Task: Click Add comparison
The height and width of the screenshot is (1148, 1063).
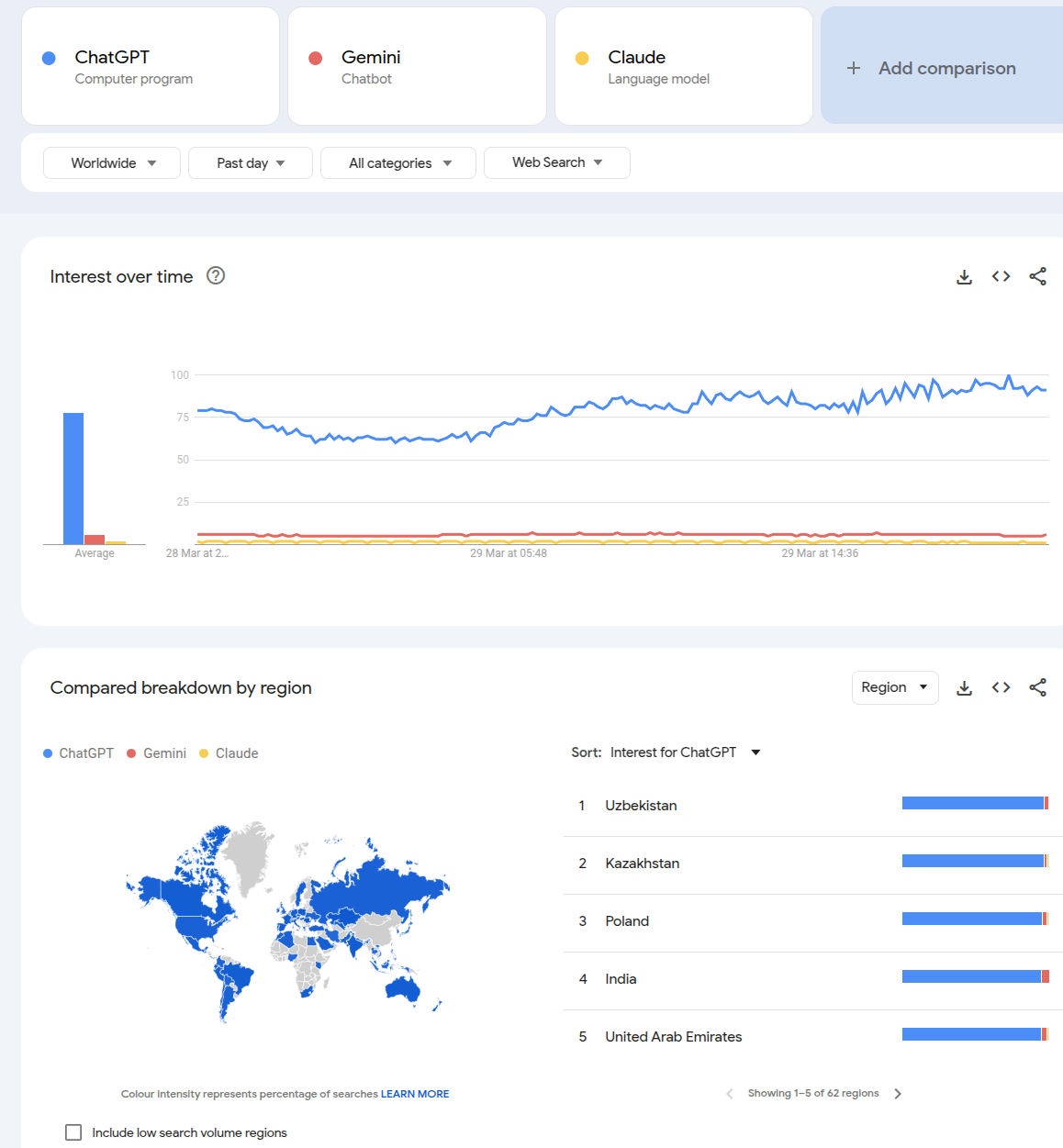Action: [x=946, y=68]
